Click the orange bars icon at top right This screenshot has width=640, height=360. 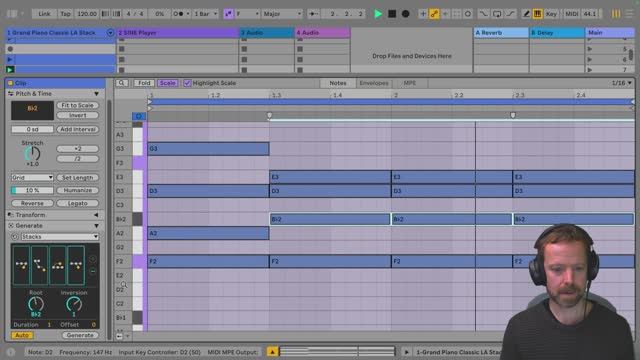point(616,14)
